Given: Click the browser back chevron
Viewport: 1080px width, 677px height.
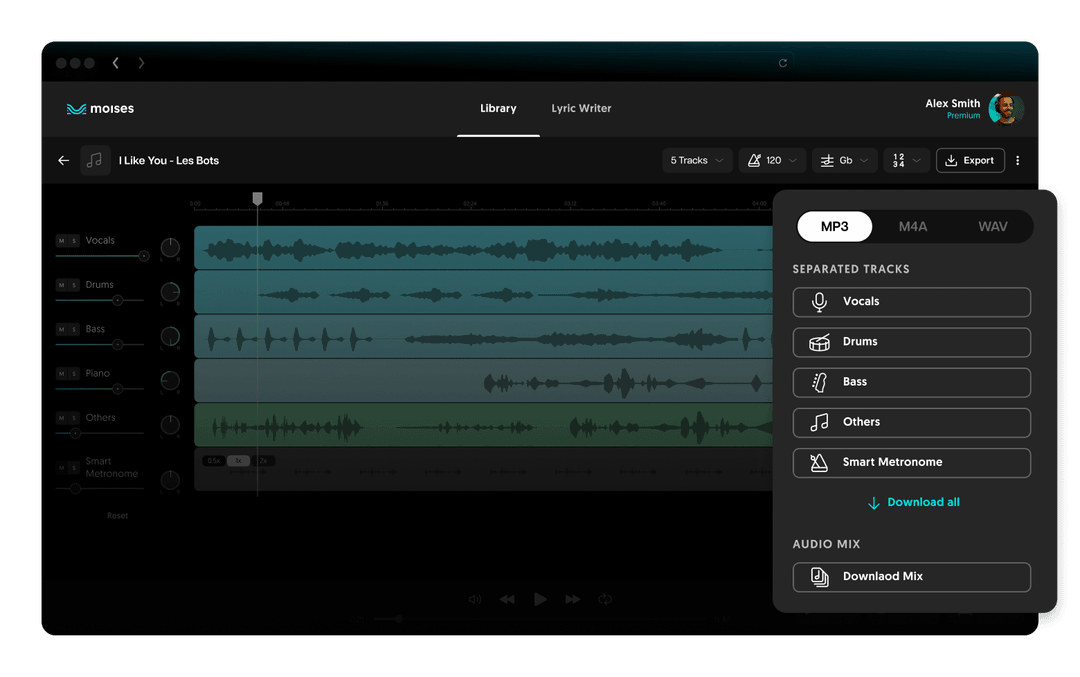Looking at the screenshot, I should pos(116,63).
